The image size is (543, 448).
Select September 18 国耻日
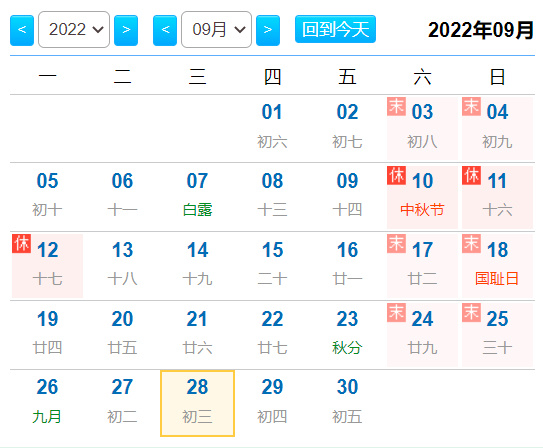click(x=497, y=266)
